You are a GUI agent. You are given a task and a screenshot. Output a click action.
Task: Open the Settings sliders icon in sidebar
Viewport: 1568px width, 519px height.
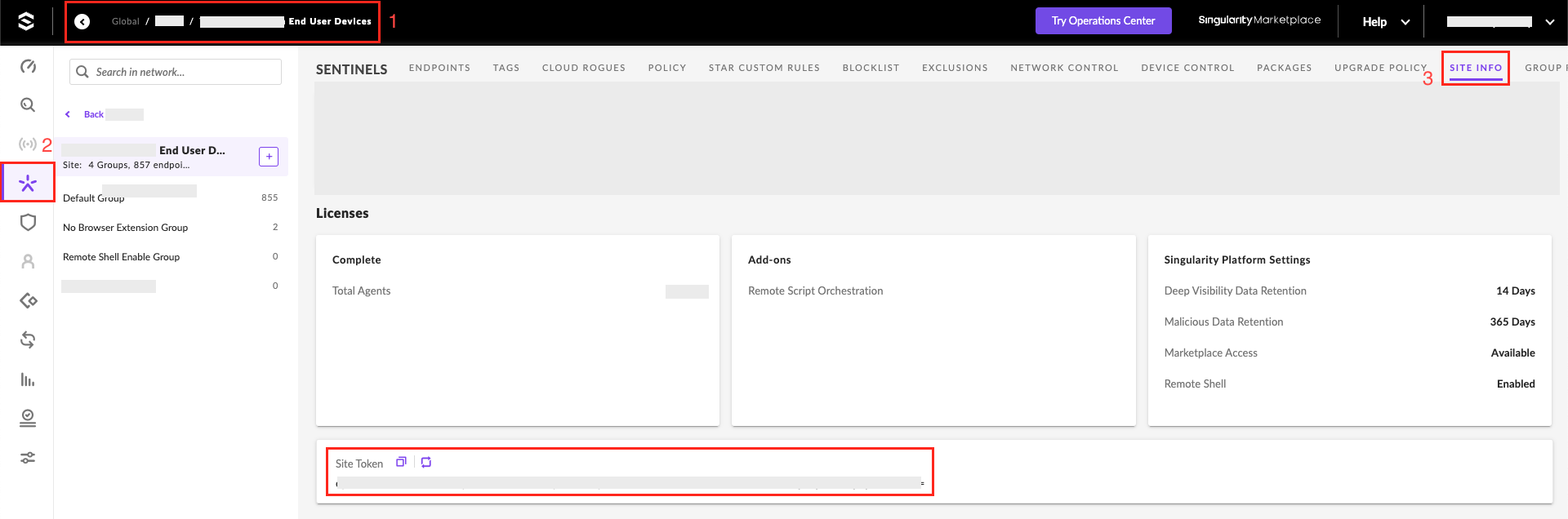28,458
